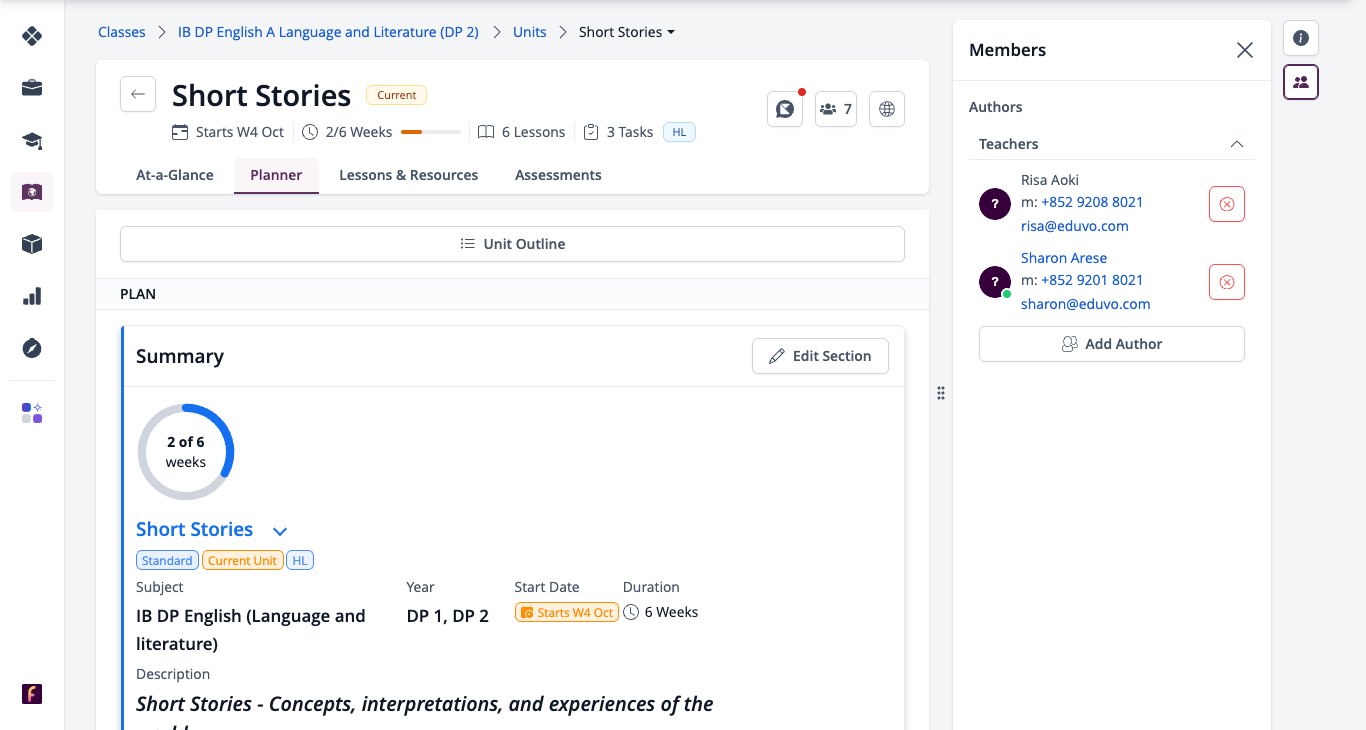Select the Planner tab
Viewport: 1366px width, 730px height.
point(276,175)
